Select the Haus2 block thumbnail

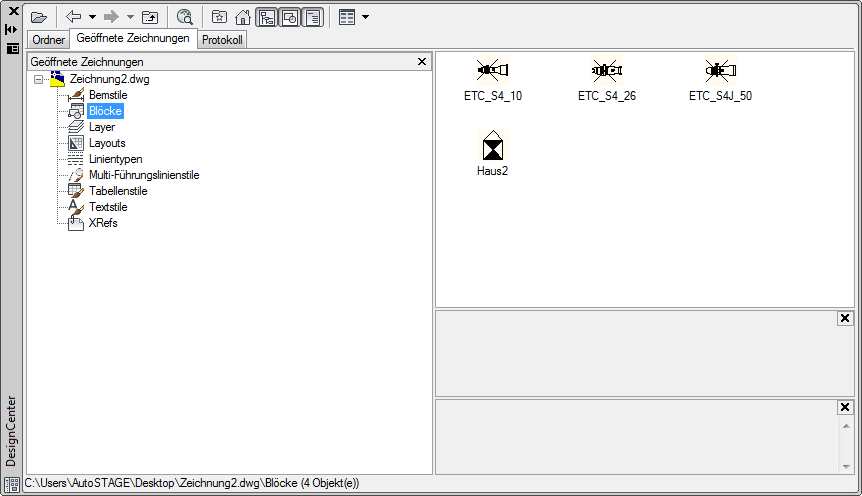493,150
